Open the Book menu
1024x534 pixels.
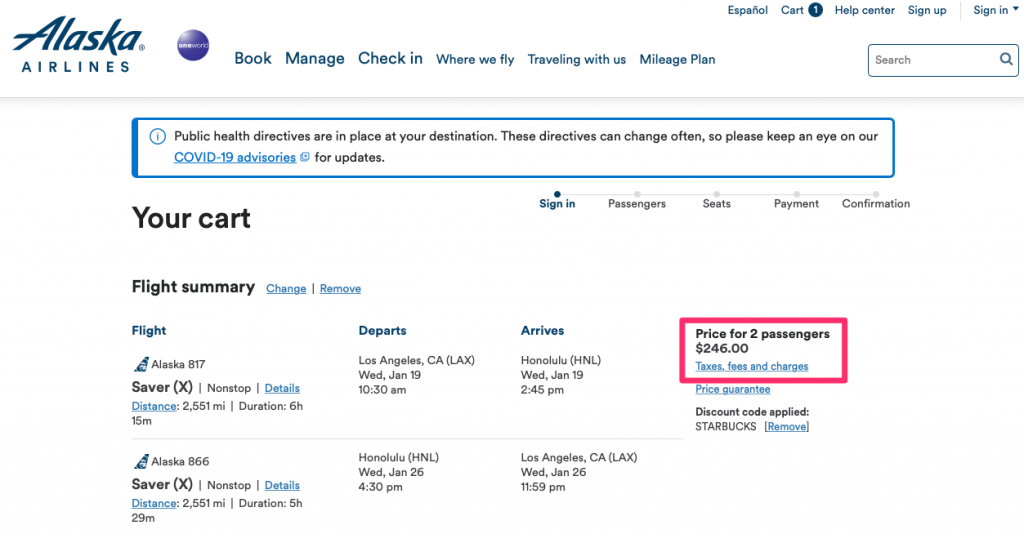click(x=253, y=59)
